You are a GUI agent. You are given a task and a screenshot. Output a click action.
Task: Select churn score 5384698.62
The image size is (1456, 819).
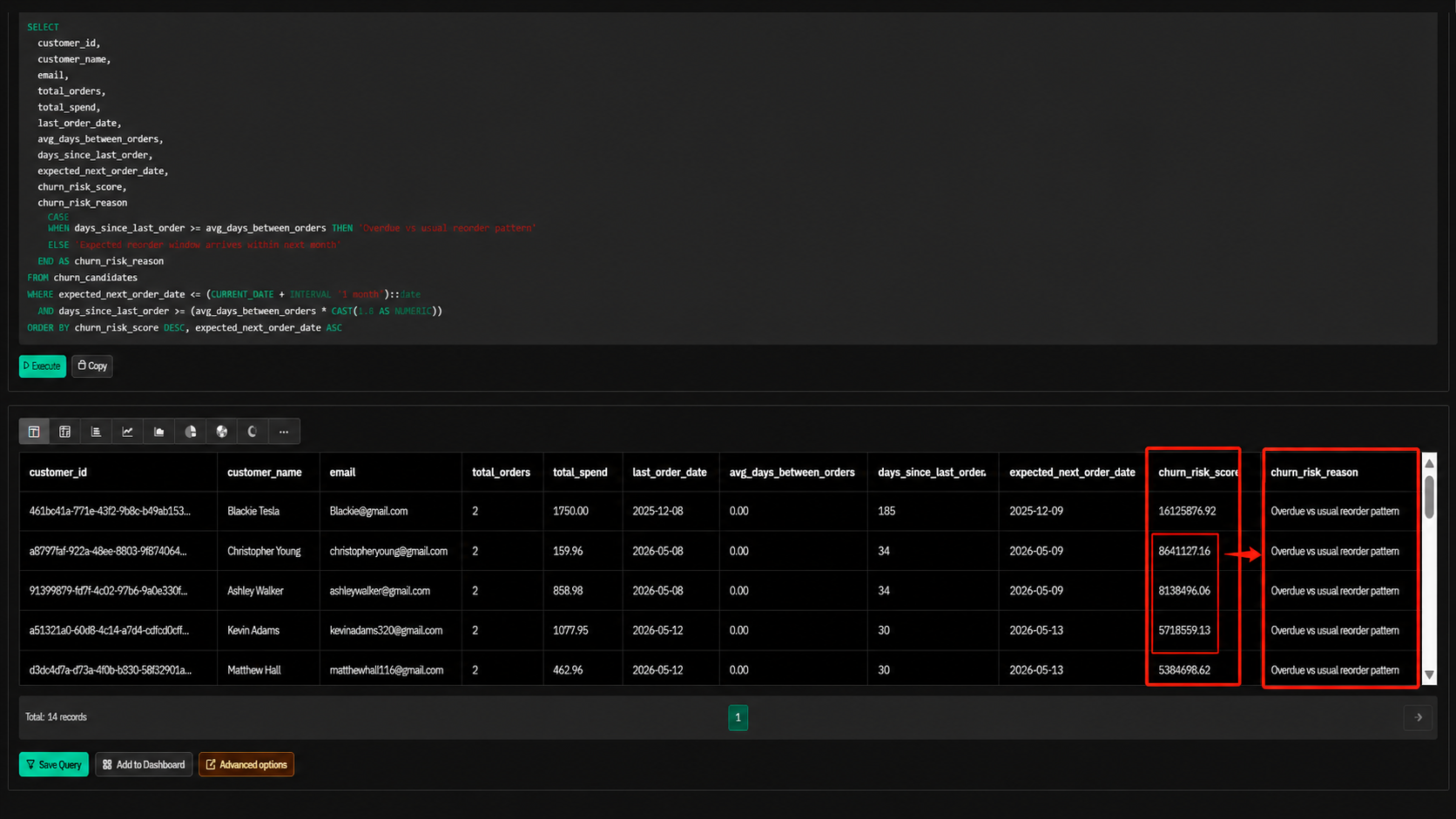pos(1184,671)
